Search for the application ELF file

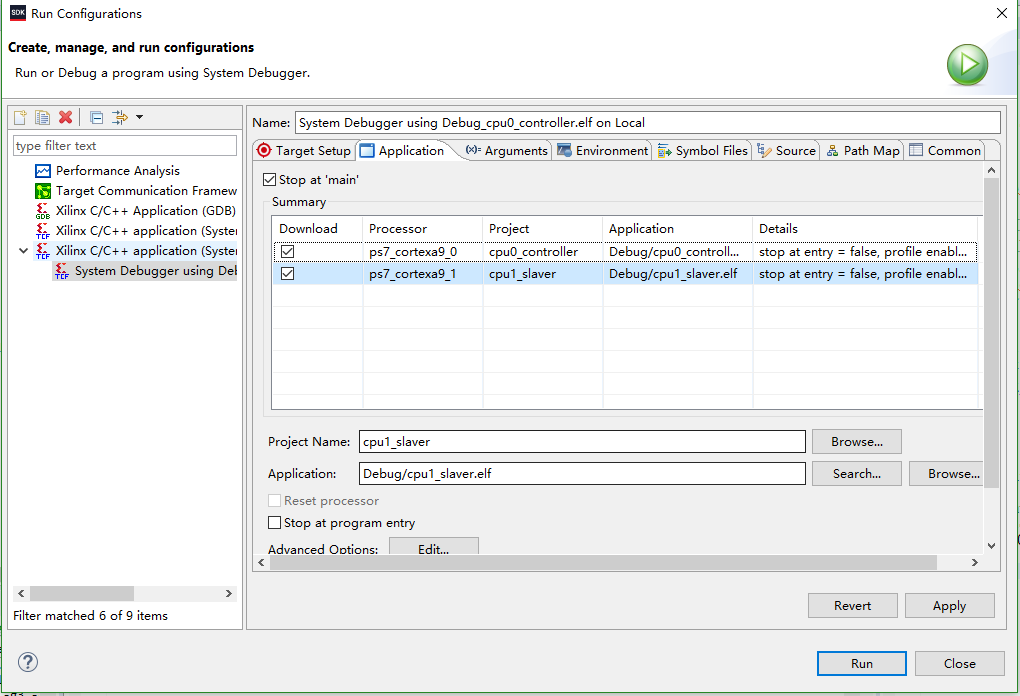tap(857, 474)
